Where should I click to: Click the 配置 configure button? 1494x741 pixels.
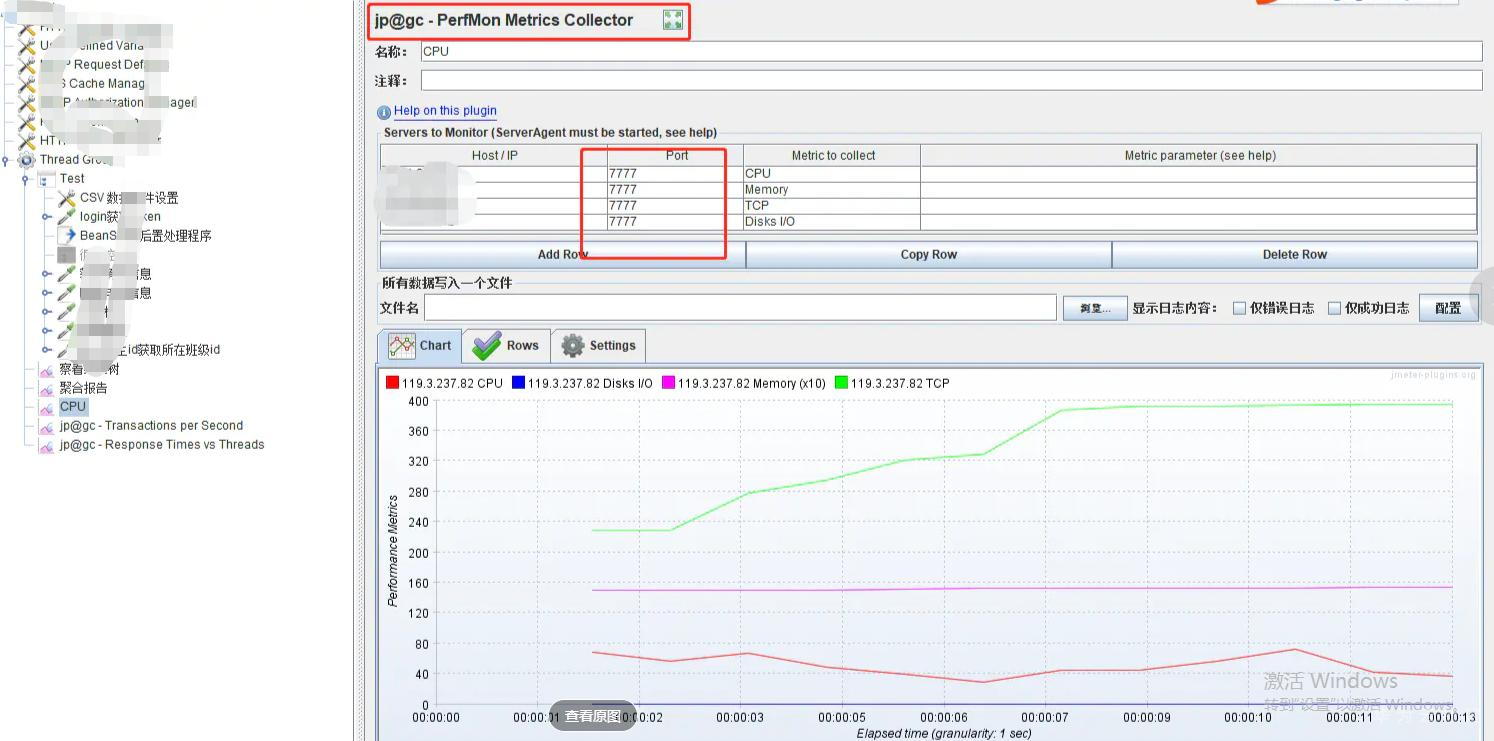[1448, 308]
